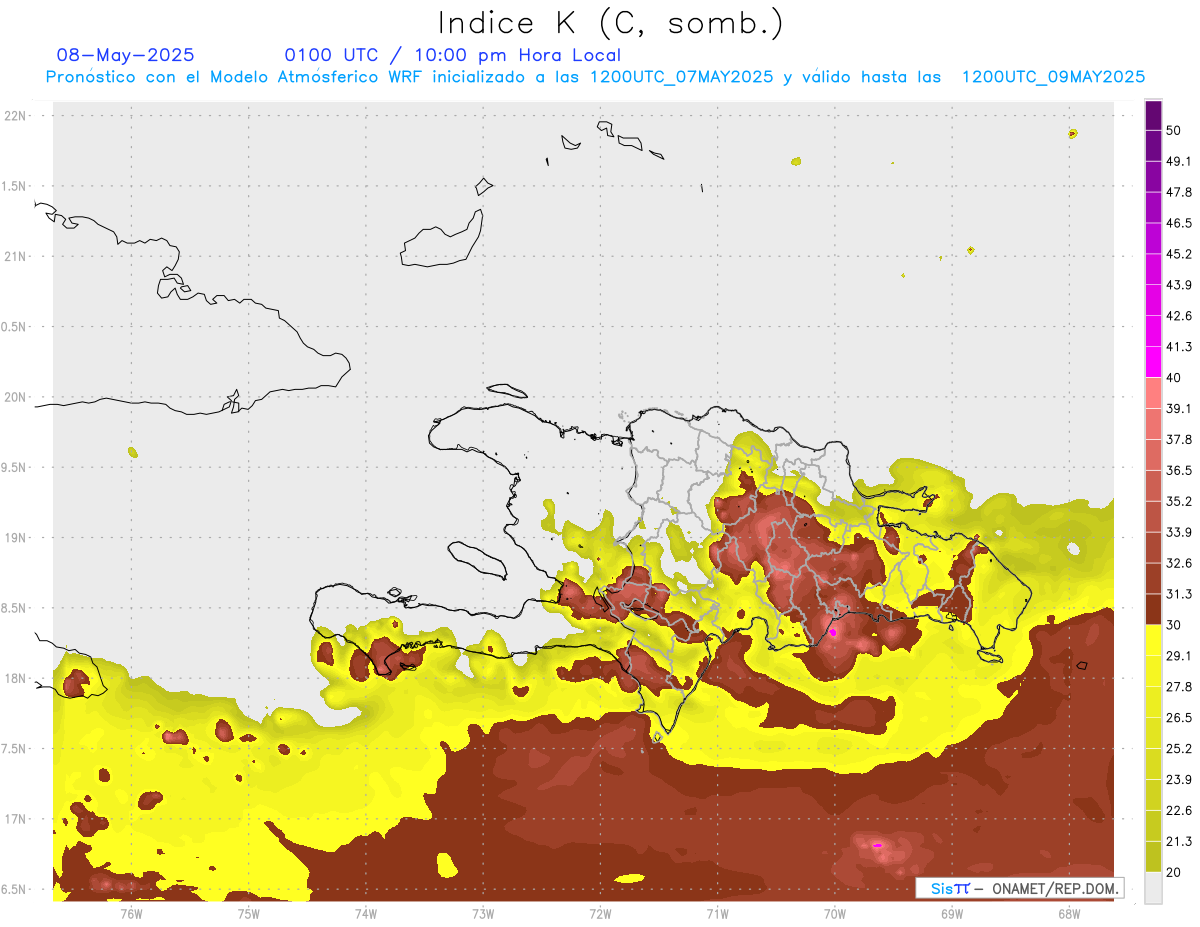Viewport: 1200px width, 927px height.
Task: Click the color scale value 21.3
Action: [x=1178, y=842]
